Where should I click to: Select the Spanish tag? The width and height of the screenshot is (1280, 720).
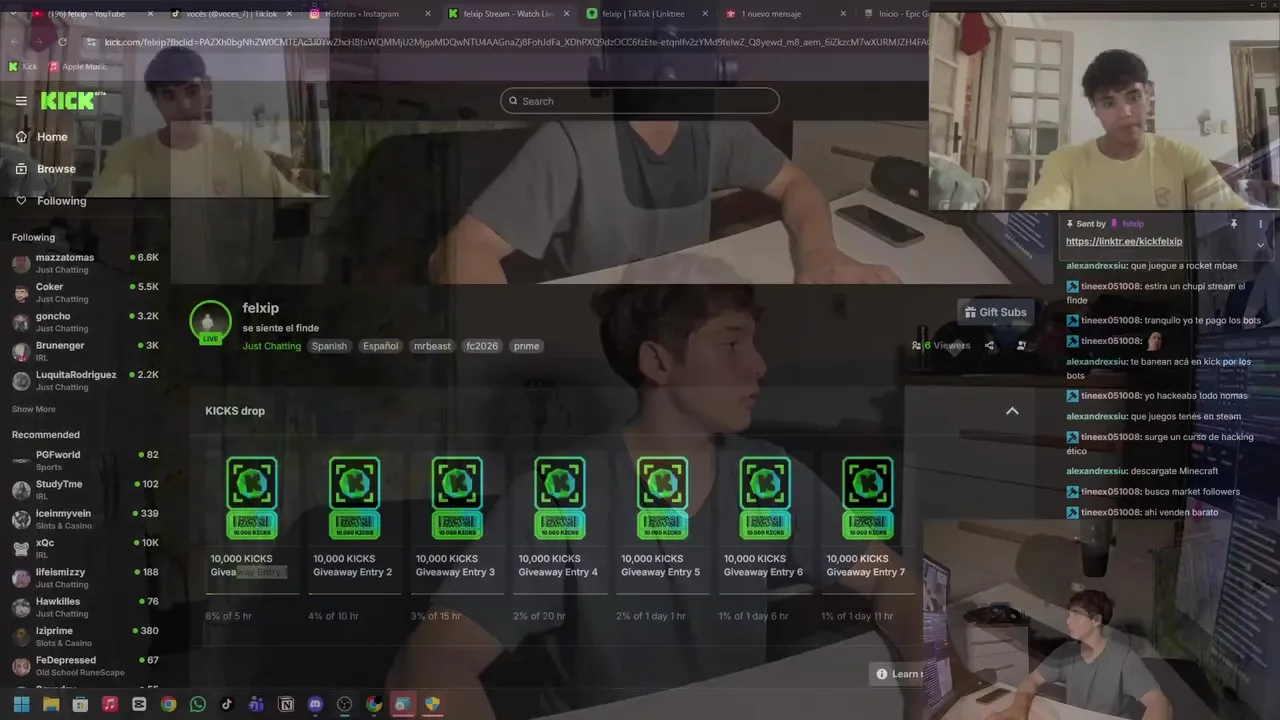coord(329,346)
